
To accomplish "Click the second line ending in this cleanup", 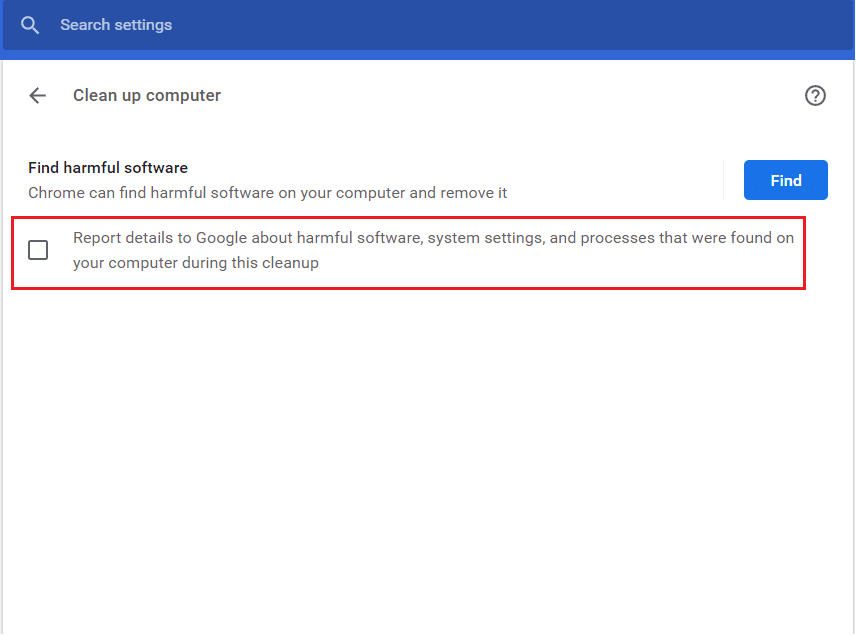I will pos(196,264).
